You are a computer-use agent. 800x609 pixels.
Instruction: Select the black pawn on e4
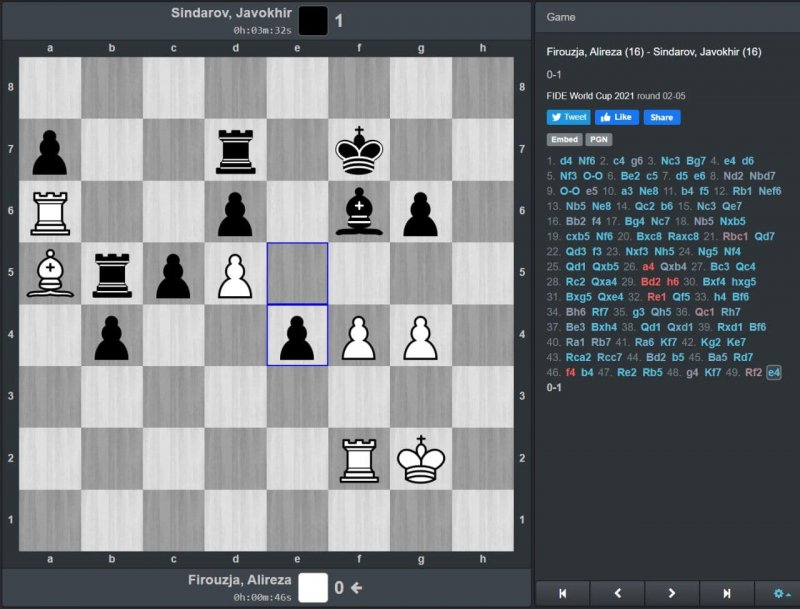click(x=297, y=336)
